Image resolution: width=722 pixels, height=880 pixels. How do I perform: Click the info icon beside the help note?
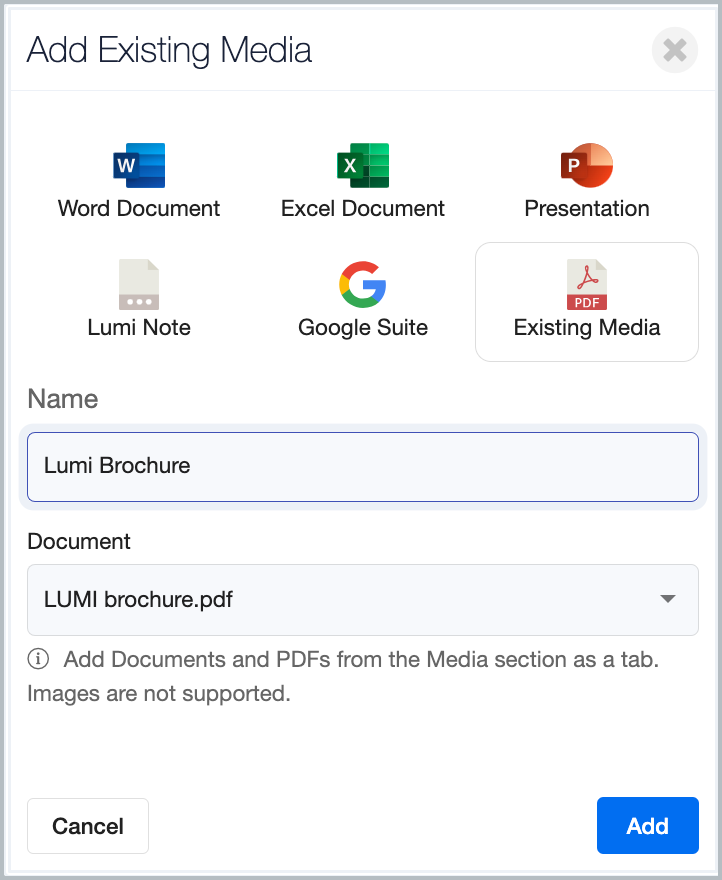(38, 659)
